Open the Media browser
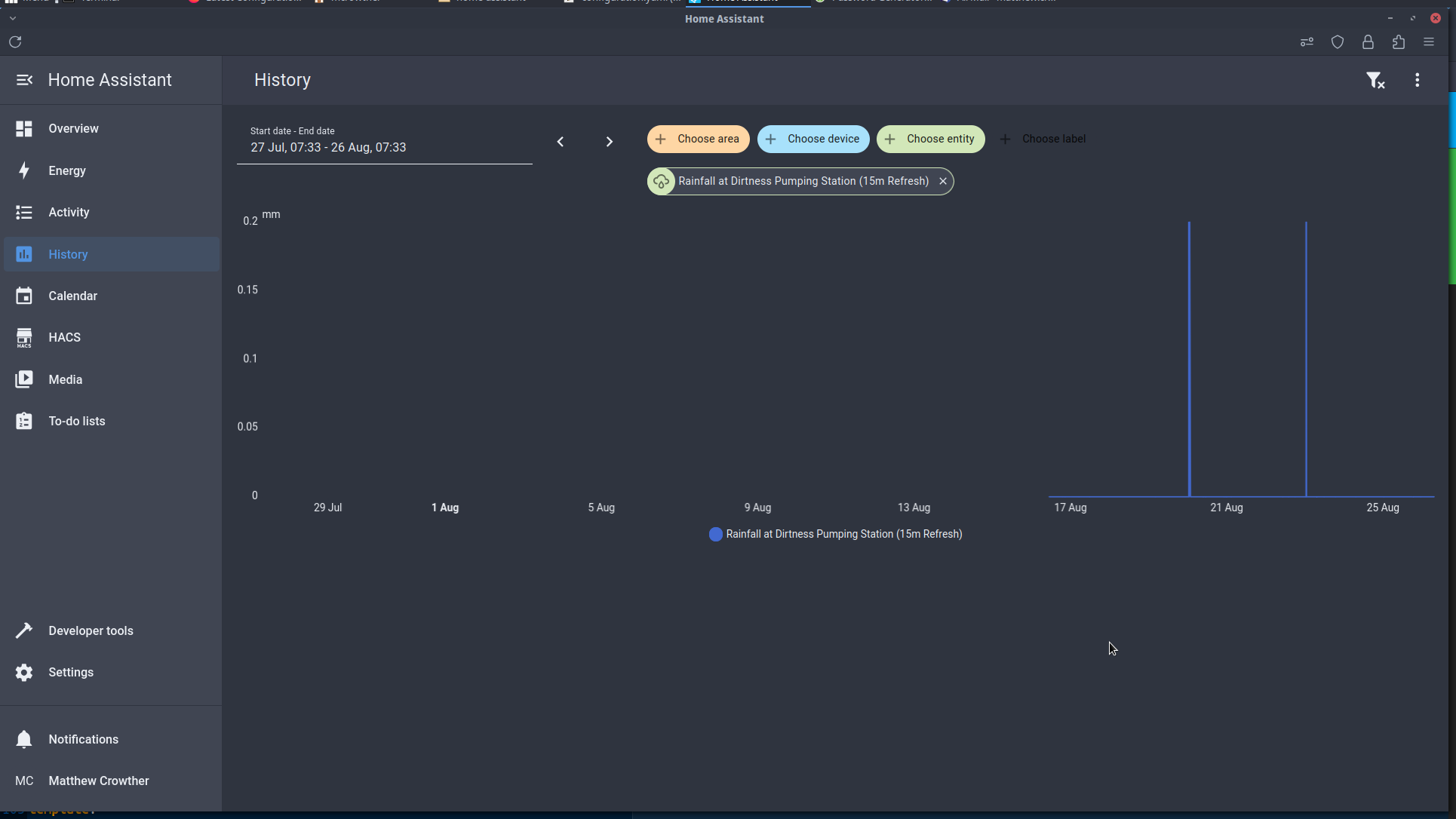The image size is (1456, 819). (66, 379)
